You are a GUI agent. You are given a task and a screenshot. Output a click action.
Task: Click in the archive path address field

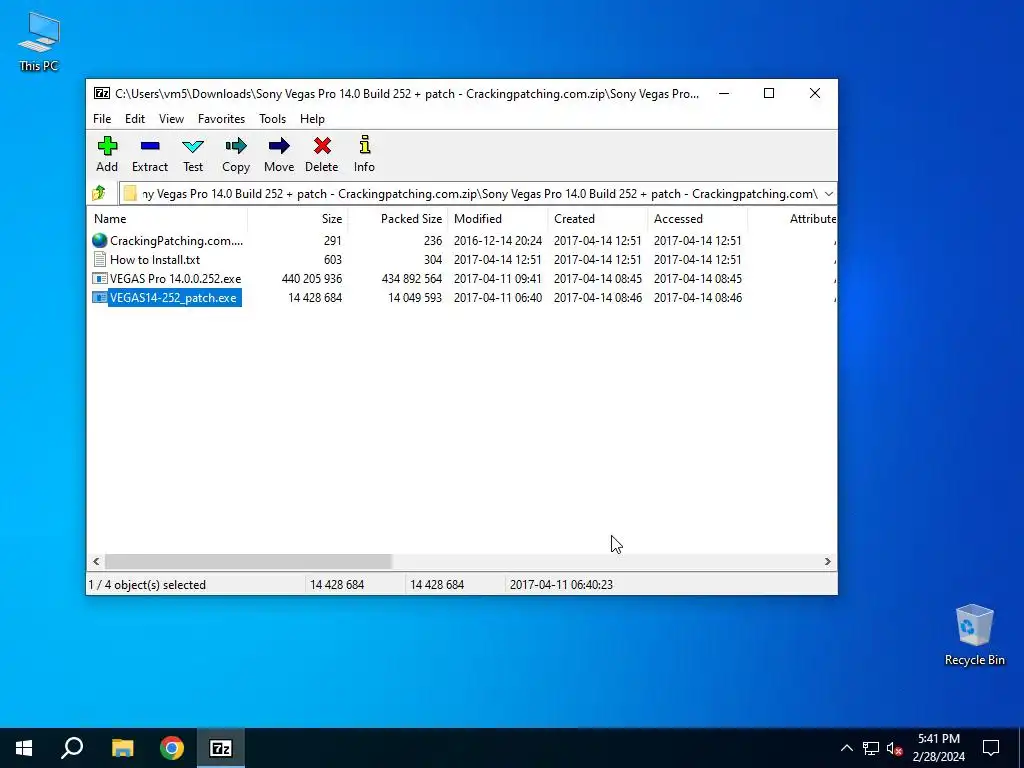(x=479, y=194)
